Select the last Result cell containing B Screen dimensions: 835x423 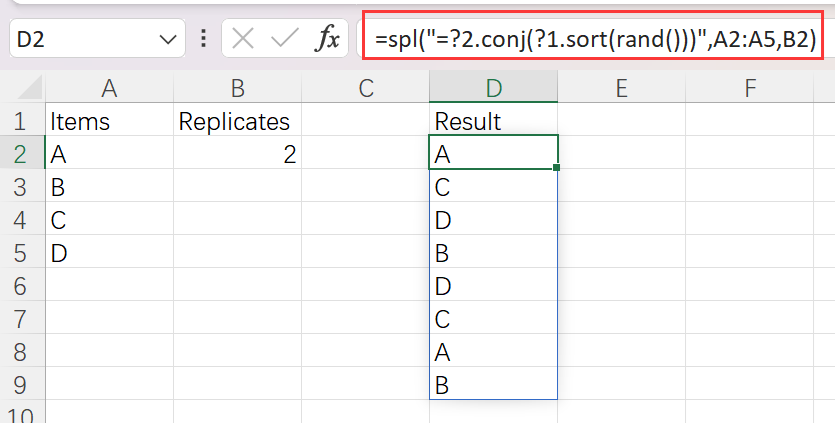pyautogui.click(x=493, y=384)
